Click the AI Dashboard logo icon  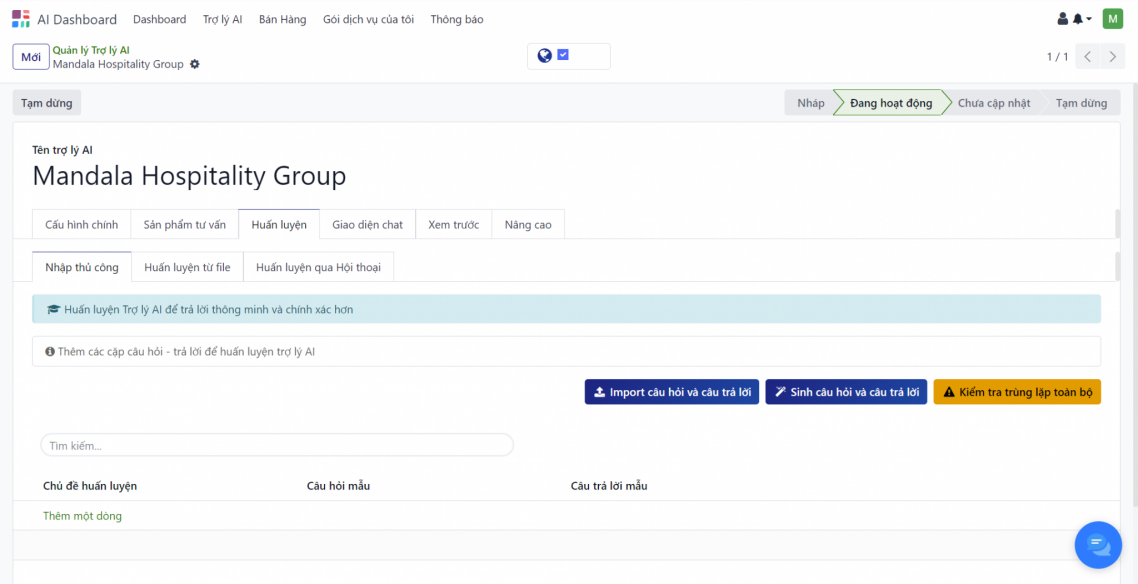click(21, 19)
